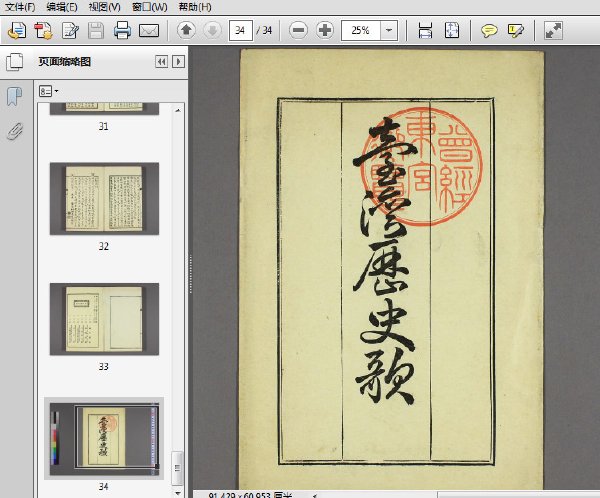Go to next page with down arrow
Screen dimensions: 600x498
click(x=212, y=30)
